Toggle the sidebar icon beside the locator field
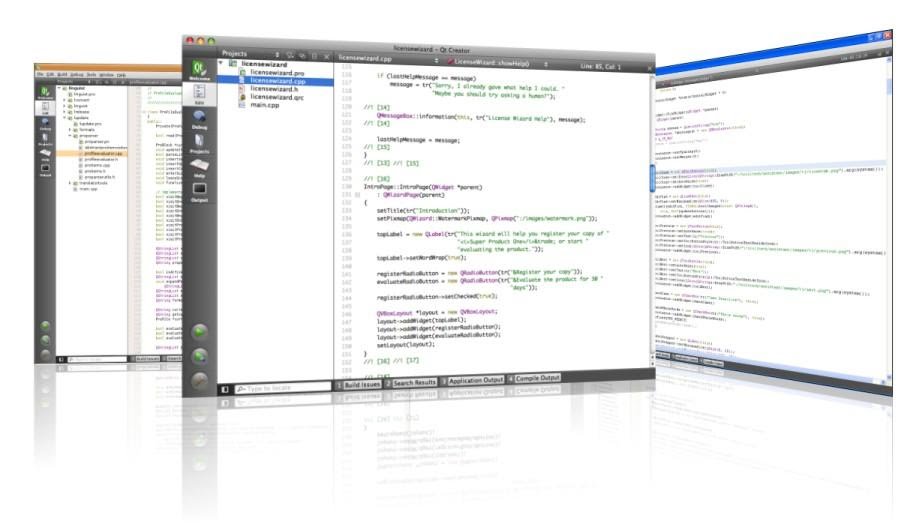Viewport: 919px width, 530px height. coord(225,389)
